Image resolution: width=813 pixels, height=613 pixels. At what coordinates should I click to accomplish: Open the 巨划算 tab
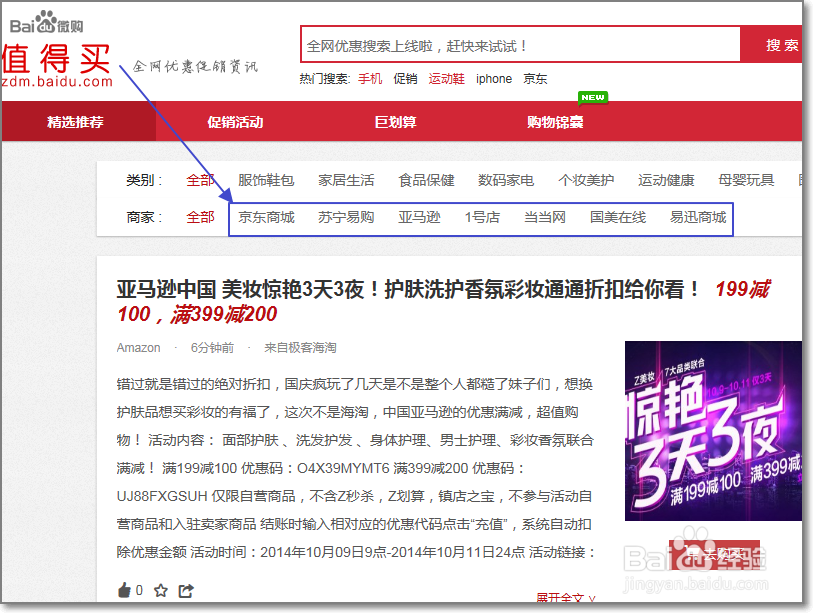click(396, 122)
